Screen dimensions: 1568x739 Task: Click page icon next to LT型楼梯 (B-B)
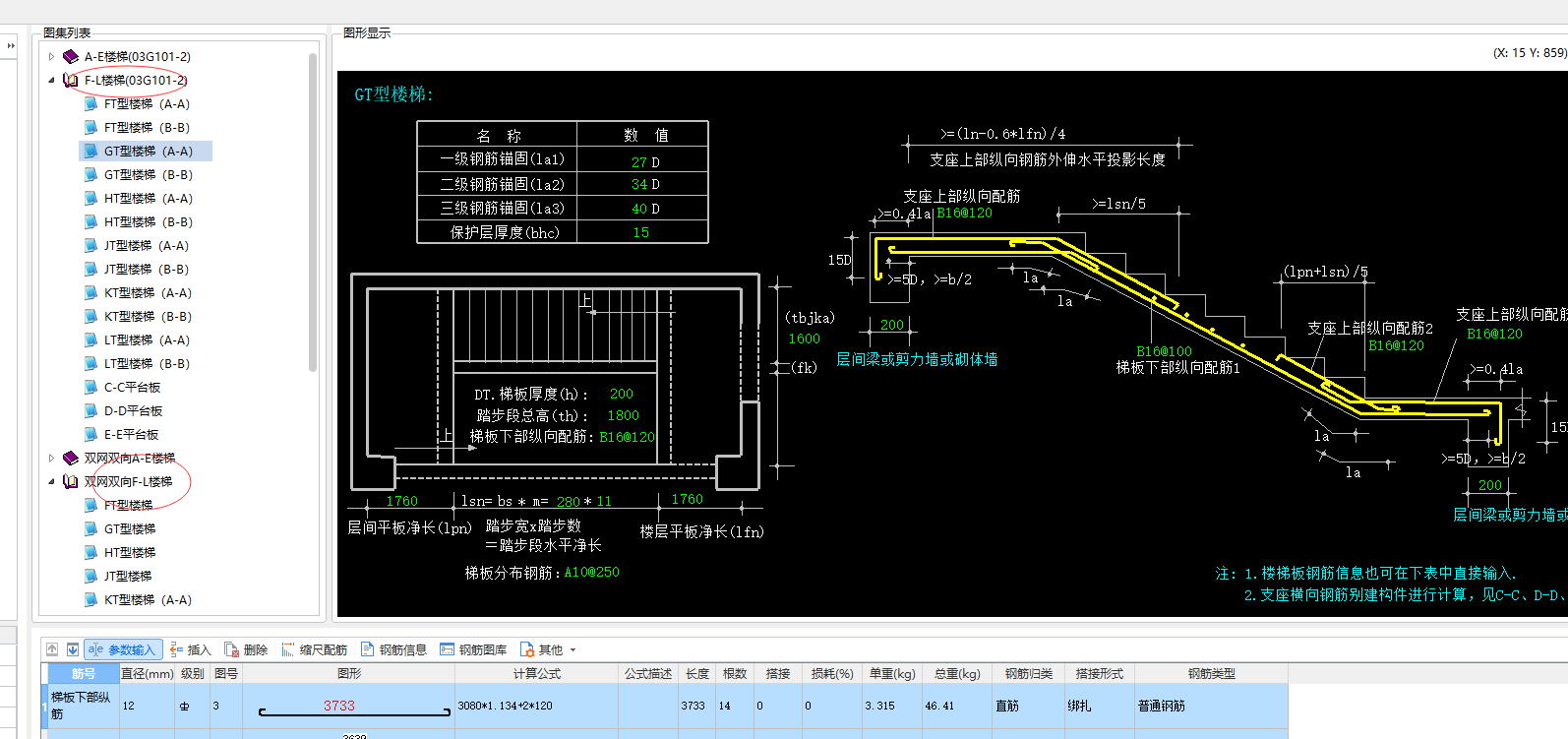[90, 364]
